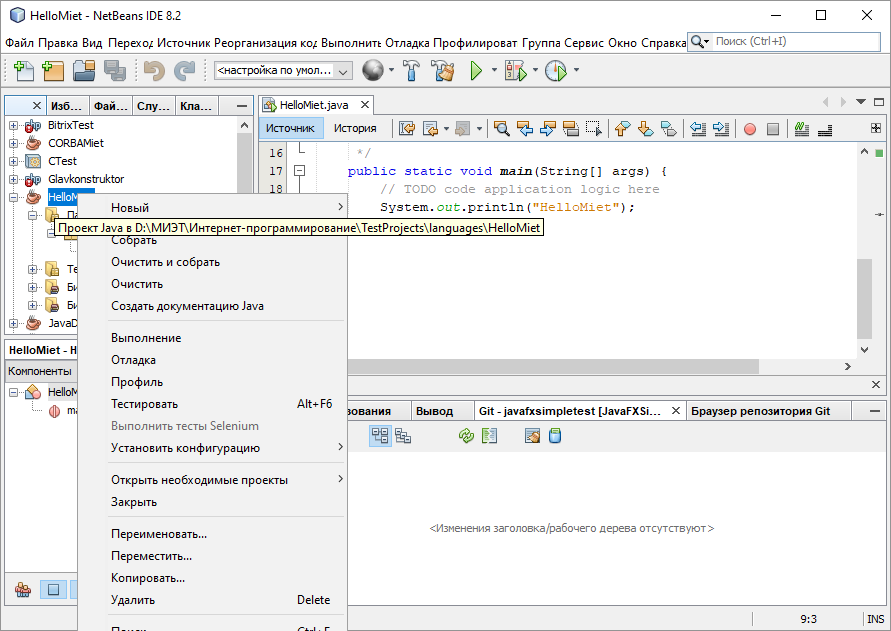Screen dimensions: 891x631
Task: Click the Save All toolbar icon
Action: click(115, 70)
